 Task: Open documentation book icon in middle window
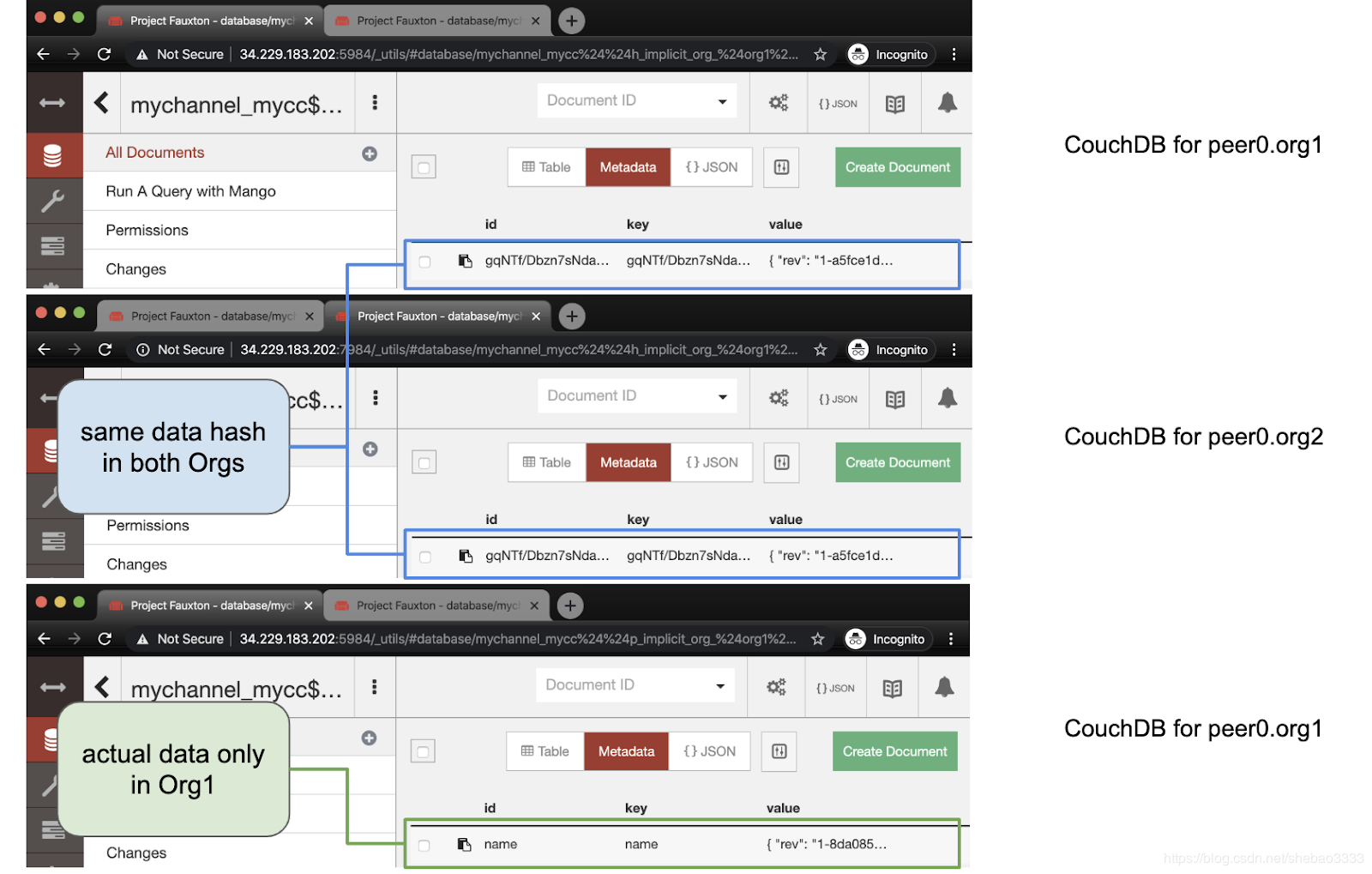pyautogui.click(x=895, y=399)
